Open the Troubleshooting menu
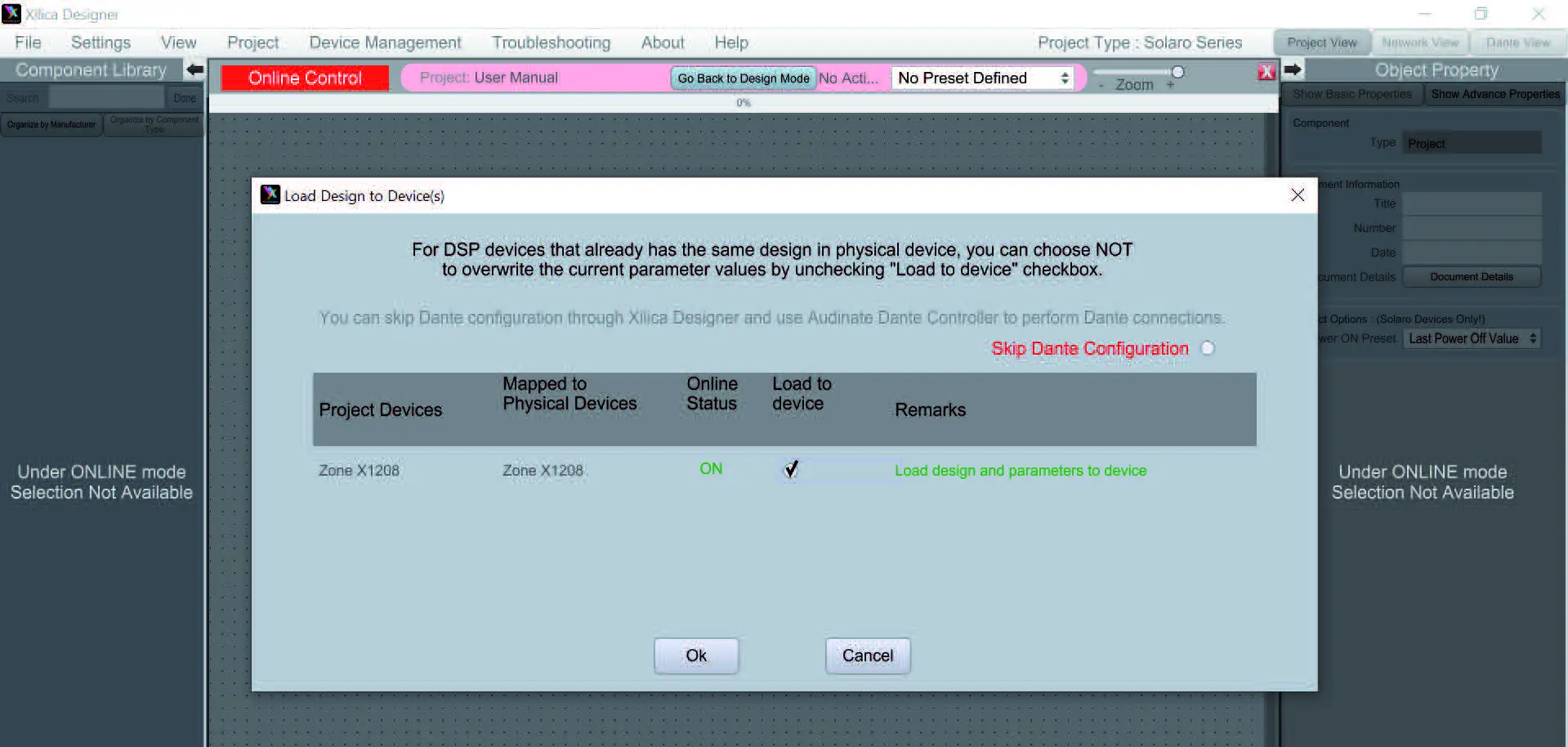 coord(551,42)
